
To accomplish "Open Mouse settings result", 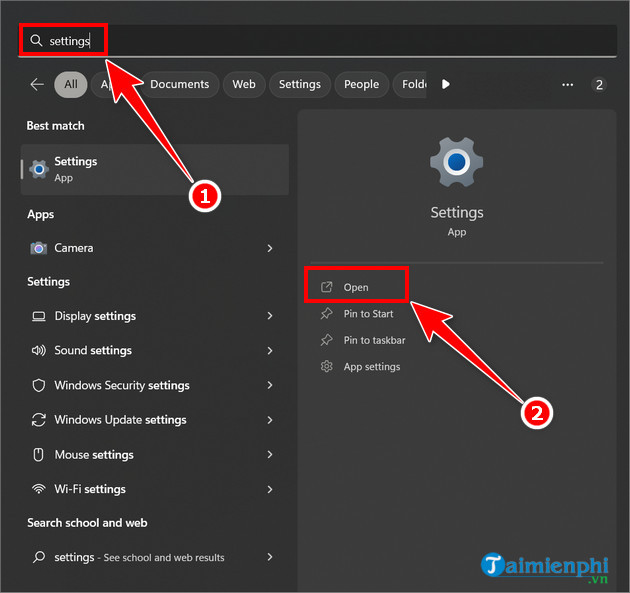I will tap(155, 455).
